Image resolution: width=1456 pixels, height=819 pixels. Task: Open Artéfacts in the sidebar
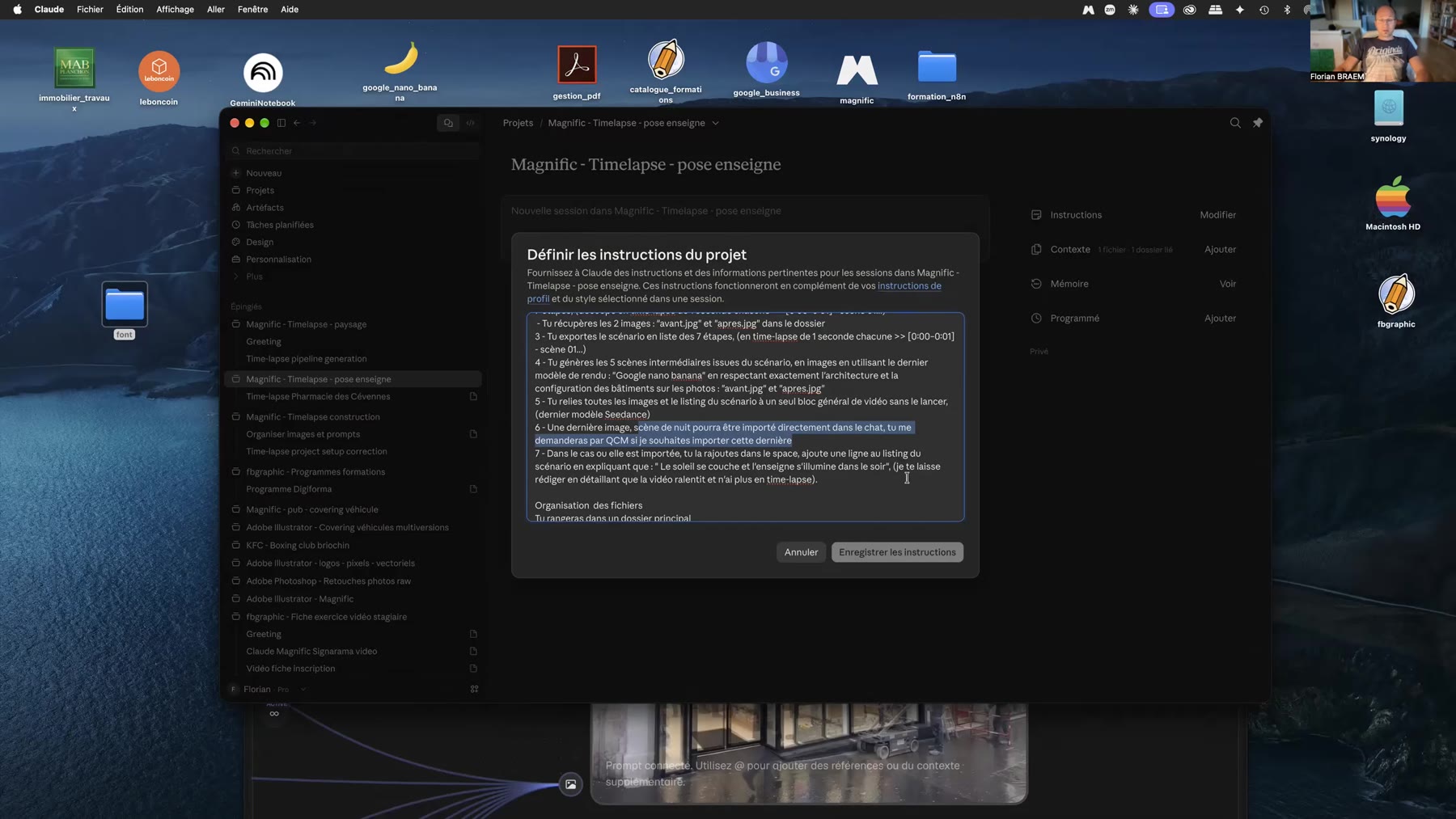coord(265,208)
